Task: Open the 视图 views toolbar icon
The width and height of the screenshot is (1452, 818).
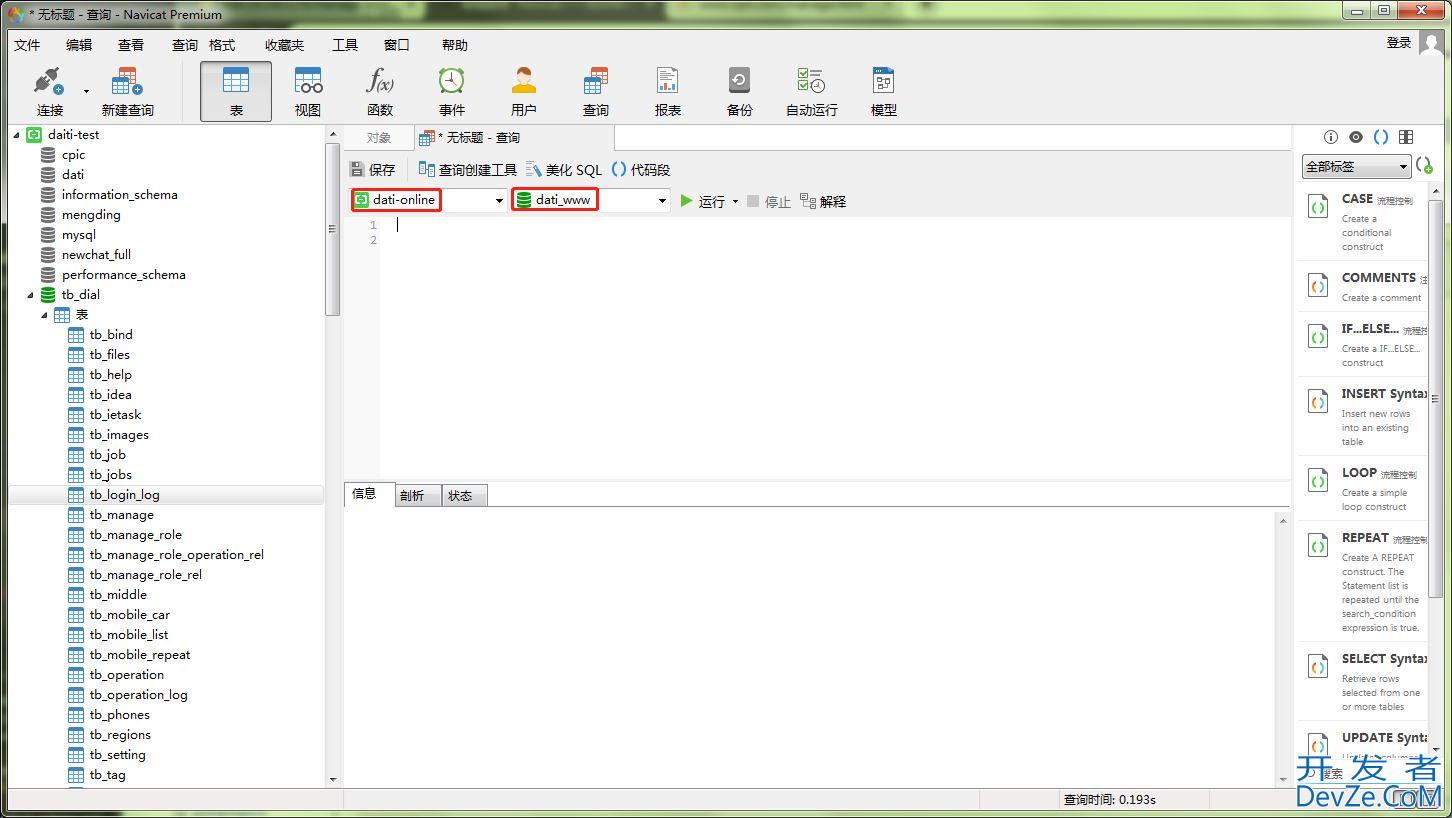Action: (x=308, y=91)
